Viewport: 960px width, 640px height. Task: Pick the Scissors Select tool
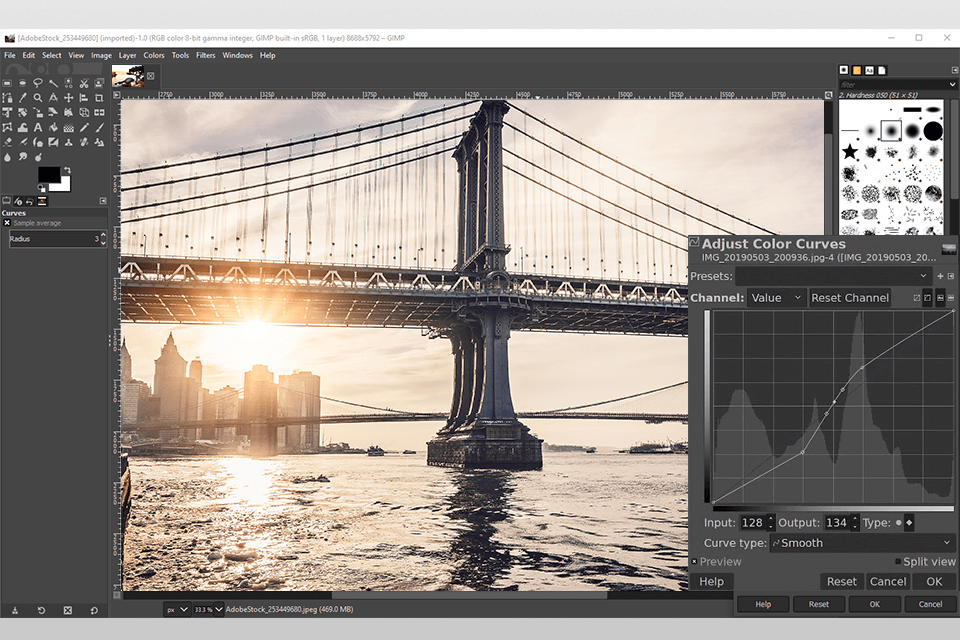click(x=84, y=83)
